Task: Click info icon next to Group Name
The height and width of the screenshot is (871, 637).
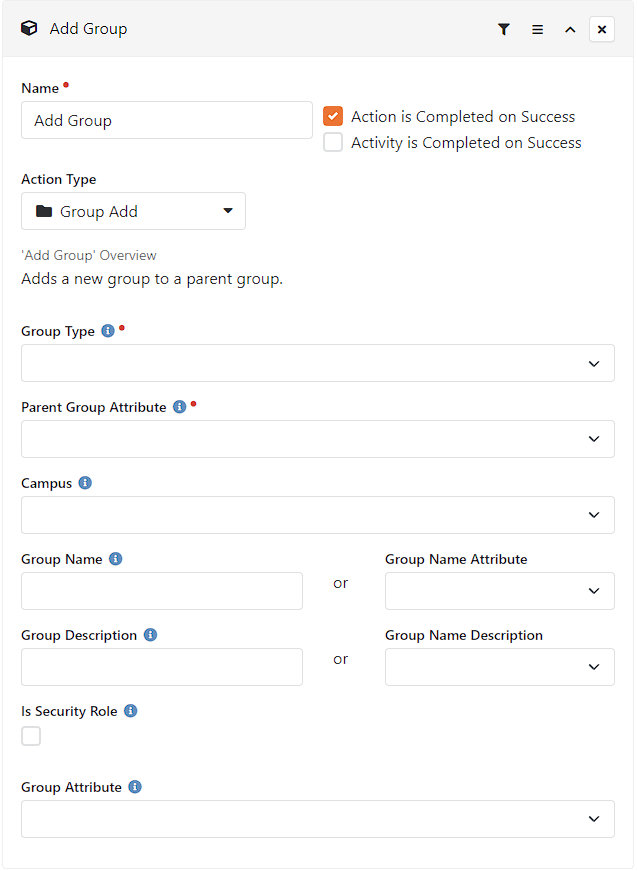Action: click(116, 559)
